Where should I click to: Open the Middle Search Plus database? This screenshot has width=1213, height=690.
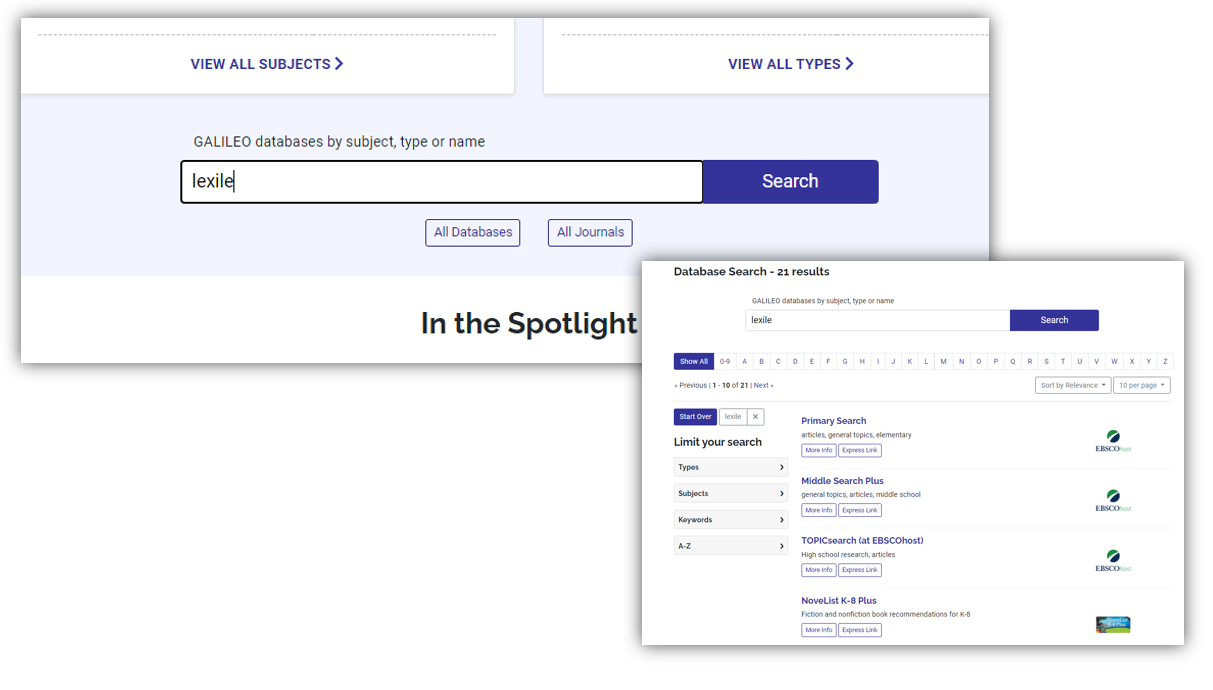tap(842, 481)
